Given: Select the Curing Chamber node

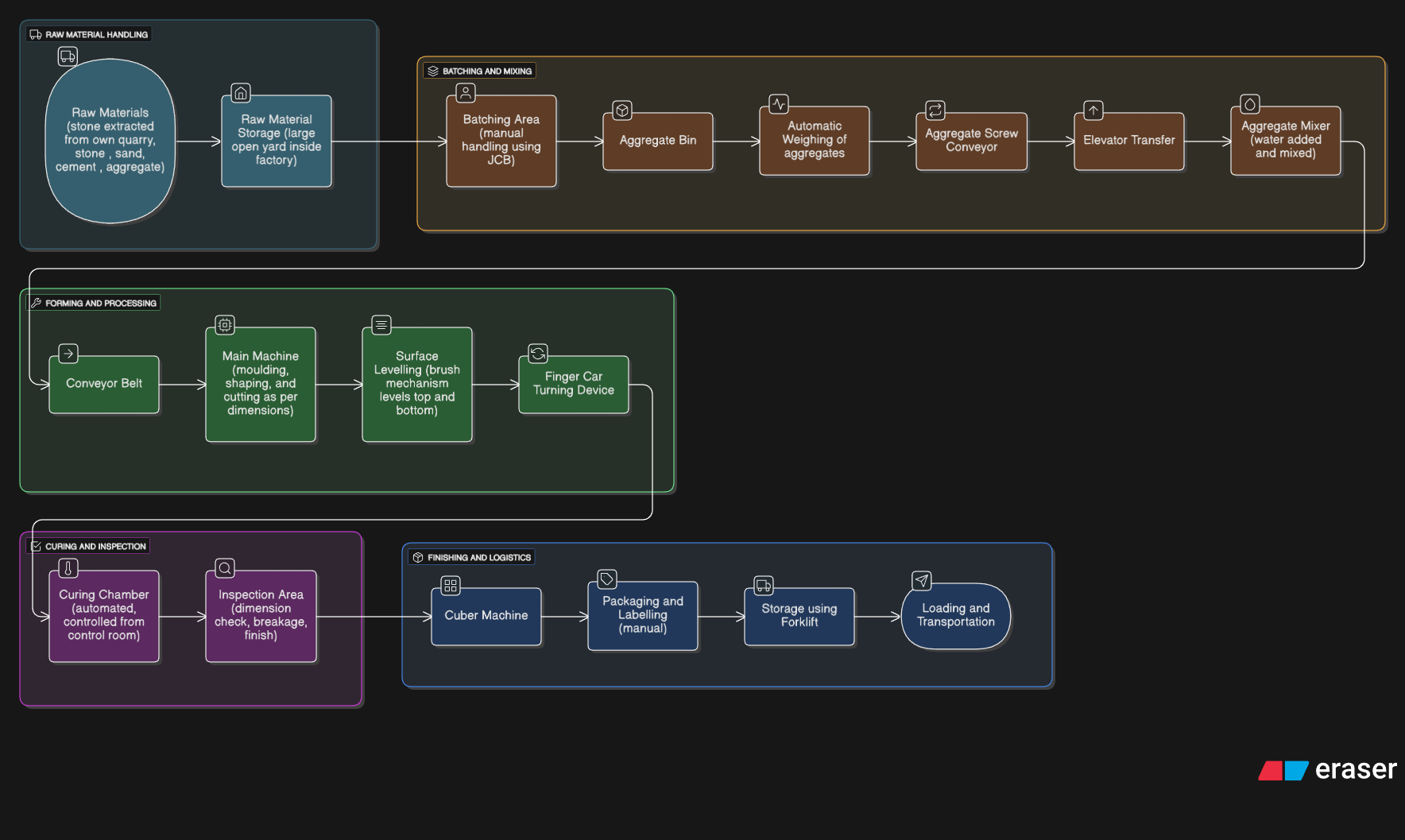Looking at the screenshot, I should (104, 616).
